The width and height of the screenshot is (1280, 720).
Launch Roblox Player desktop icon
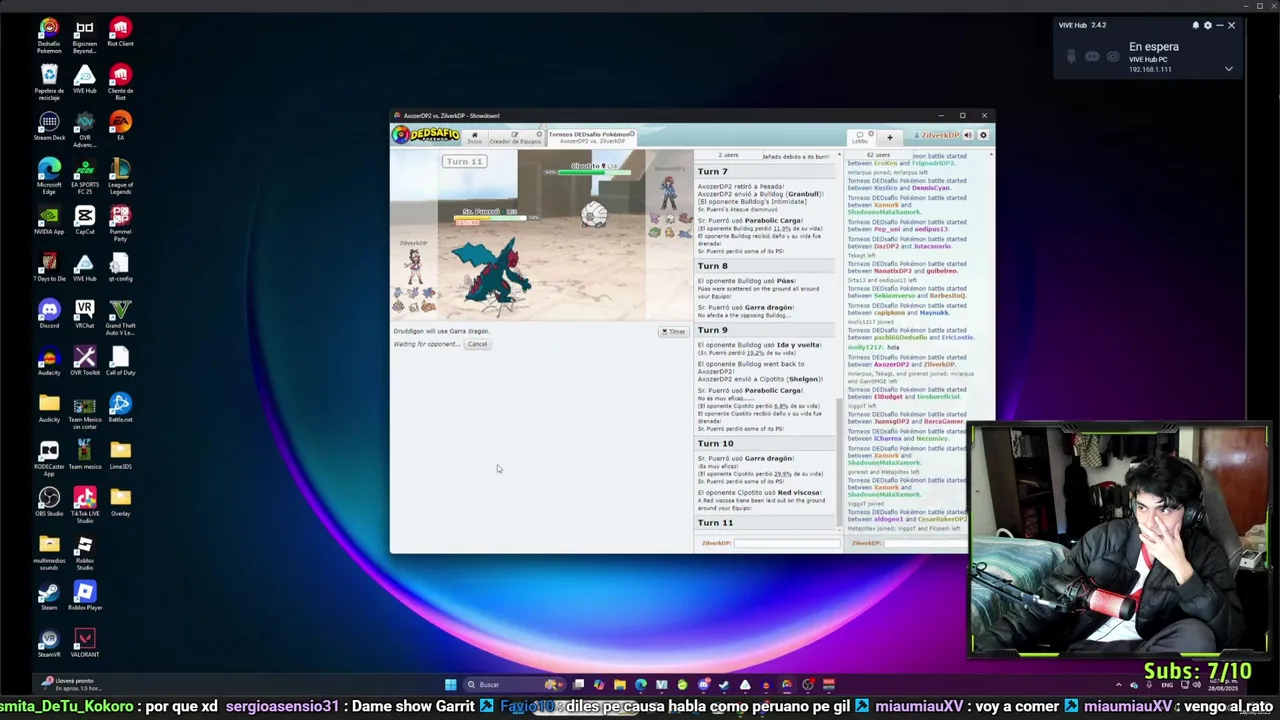click(x=85, y=596)
